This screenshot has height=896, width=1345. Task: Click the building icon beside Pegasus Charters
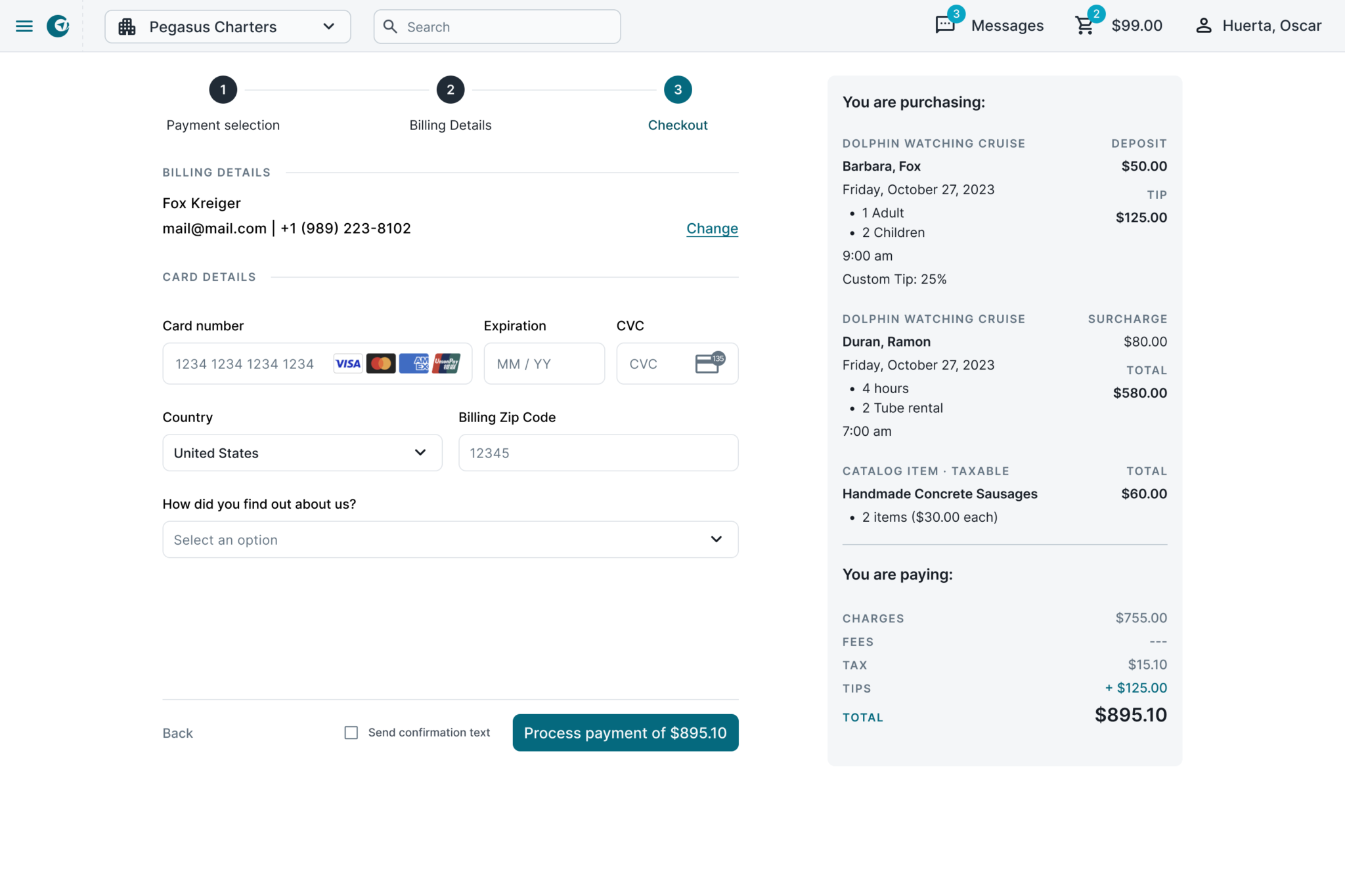[x=127, y=27]
